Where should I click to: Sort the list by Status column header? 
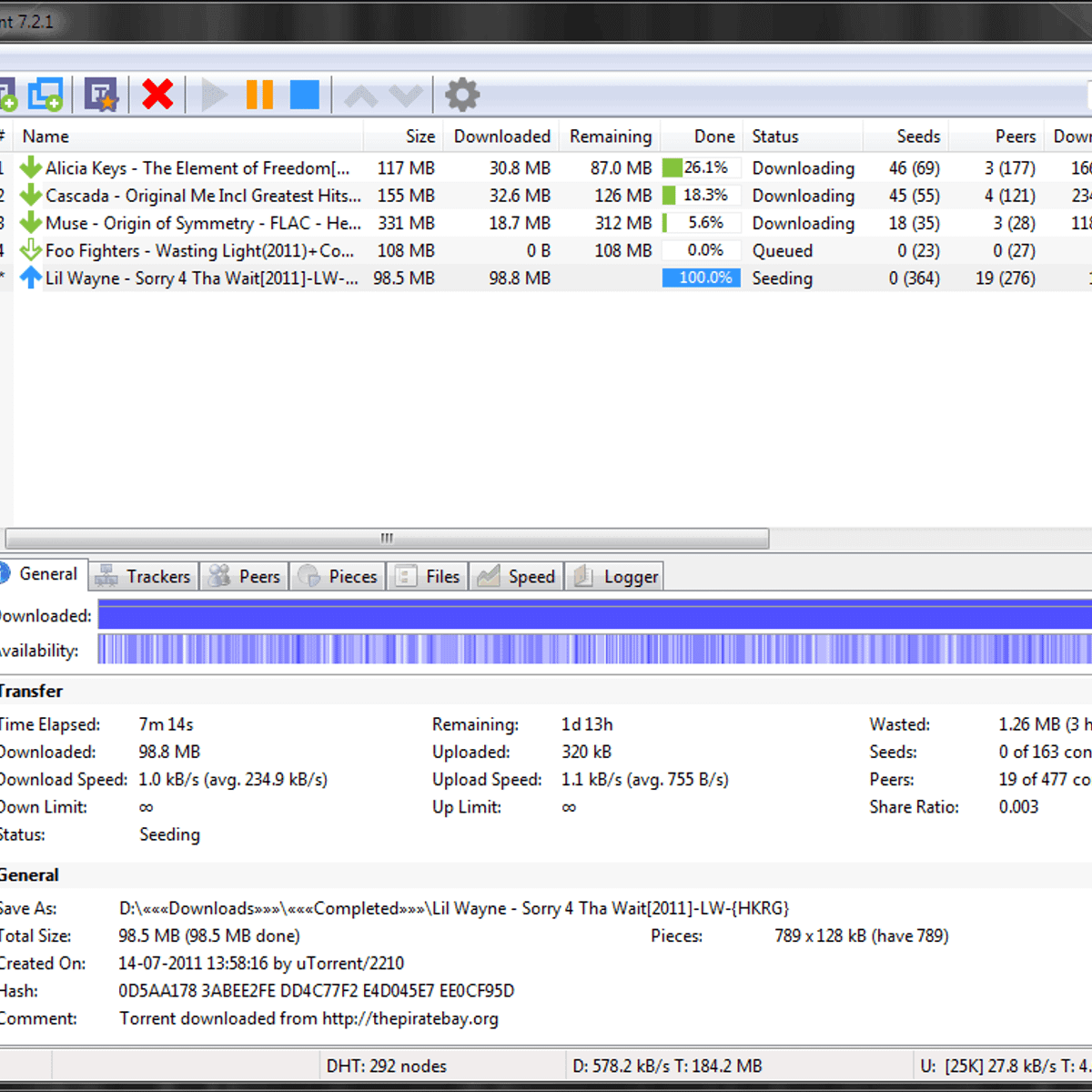pos(775,136)
